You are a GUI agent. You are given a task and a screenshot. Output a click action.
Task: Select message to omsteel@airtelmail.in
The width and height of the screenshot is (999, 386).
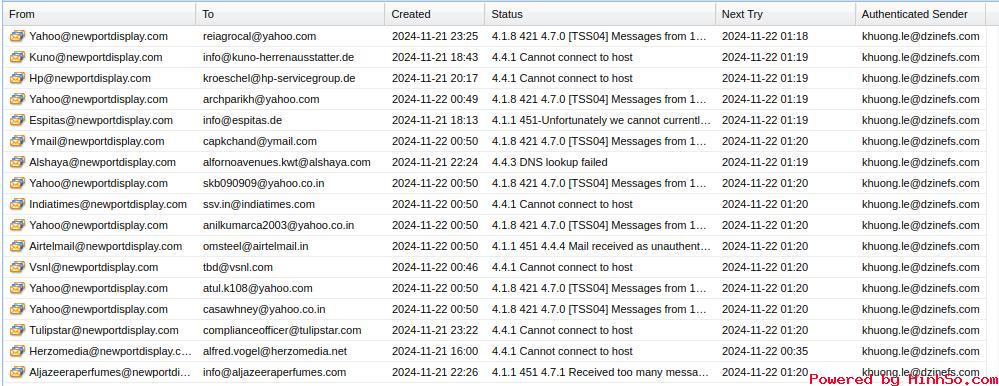(494, 247)
